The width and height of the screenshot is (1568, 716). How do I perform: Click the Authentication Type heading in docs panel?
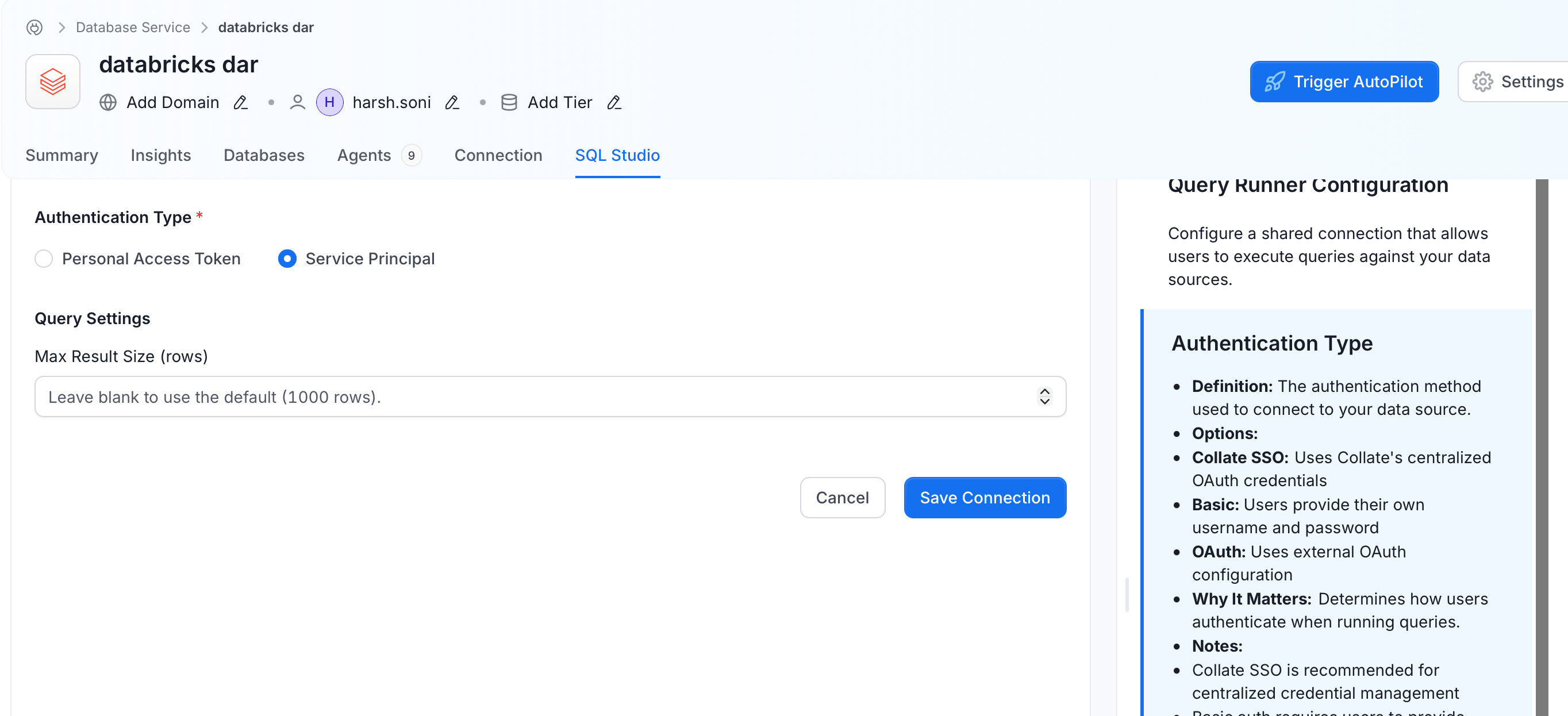(1271, 343)
